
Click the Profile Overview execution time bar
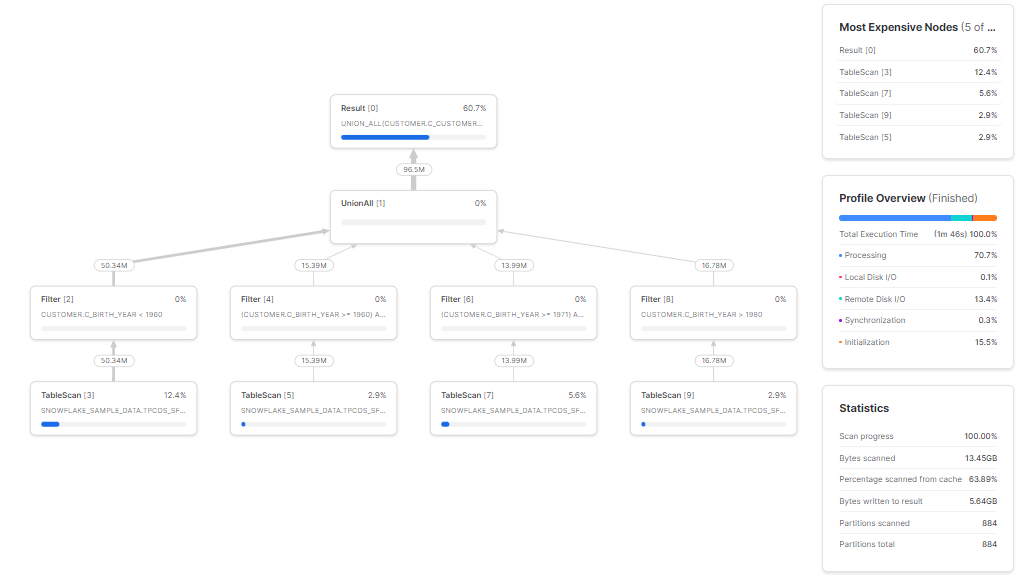pos(917,217)
